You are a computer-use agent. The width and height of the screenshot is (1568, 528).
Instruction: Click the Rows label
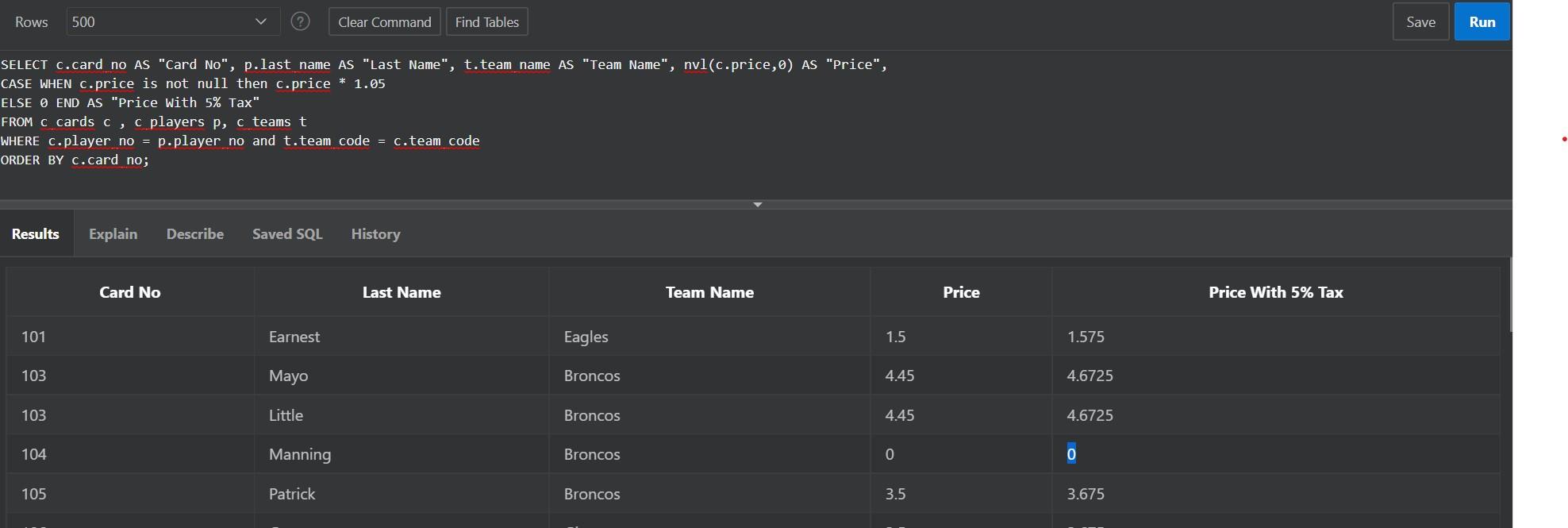(x=32, y=21)
